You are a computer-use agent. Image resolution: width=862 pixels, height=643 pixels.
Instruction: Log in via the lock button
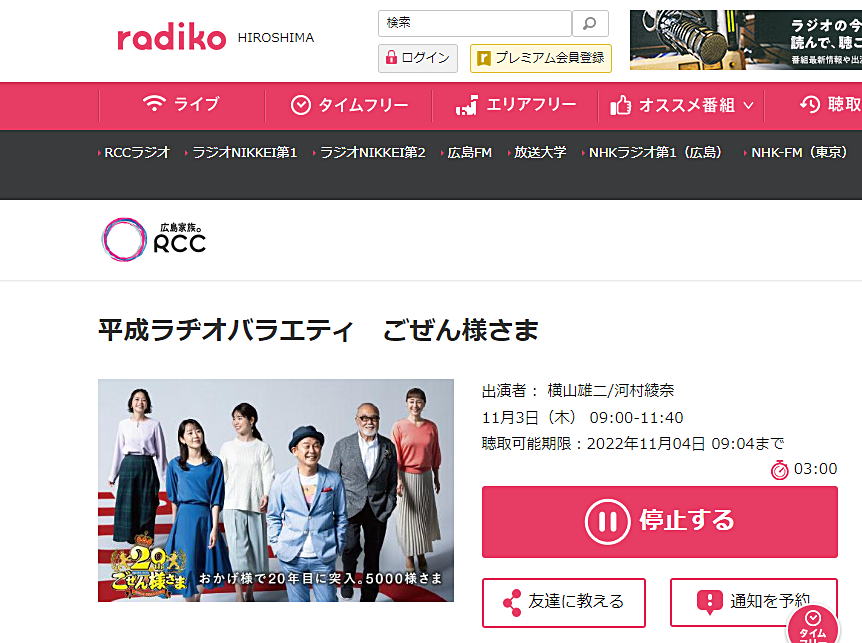pyautogui.click(x=418, y=58)
